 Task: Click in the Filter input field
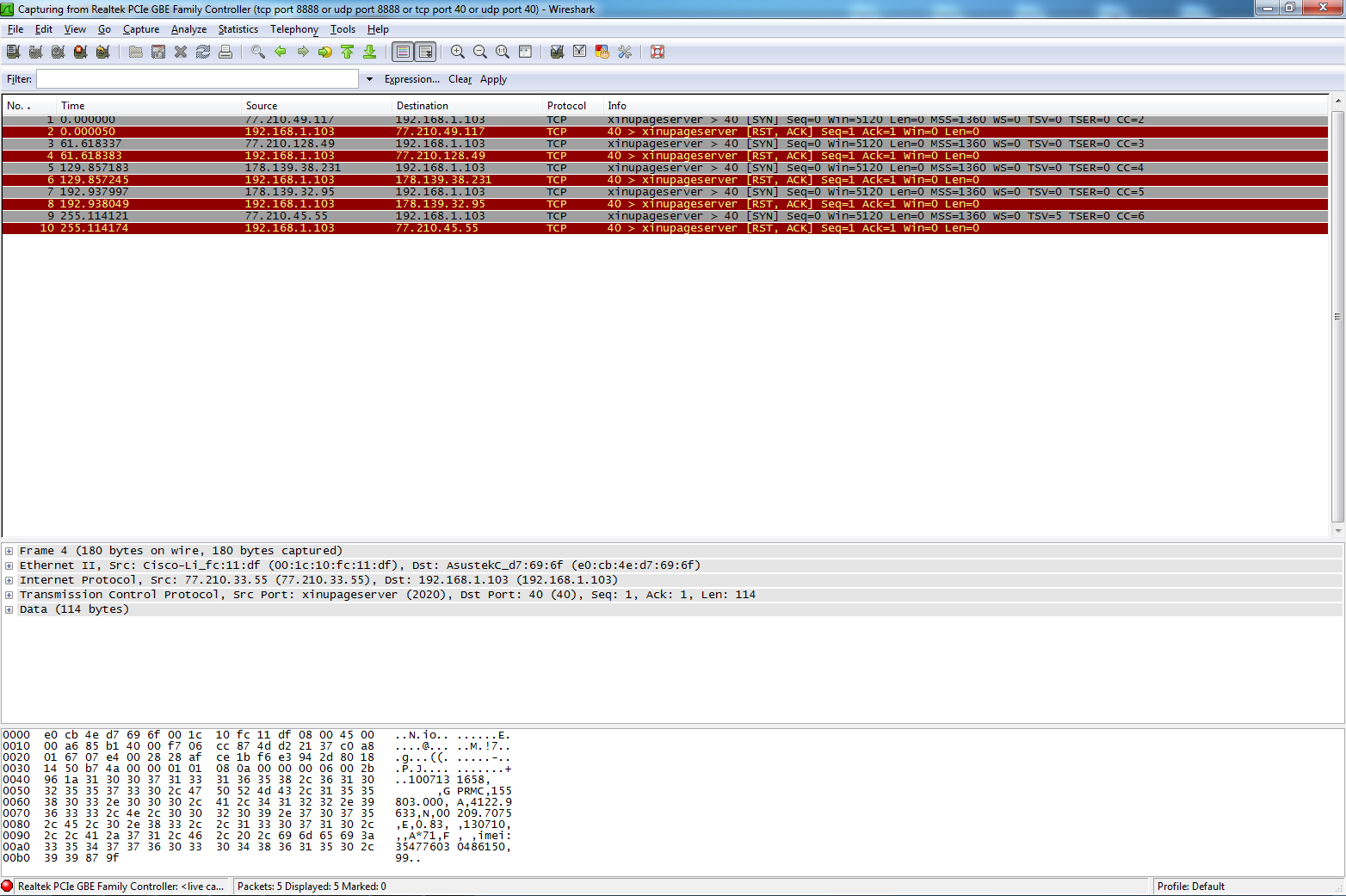(x=197, y=79)
